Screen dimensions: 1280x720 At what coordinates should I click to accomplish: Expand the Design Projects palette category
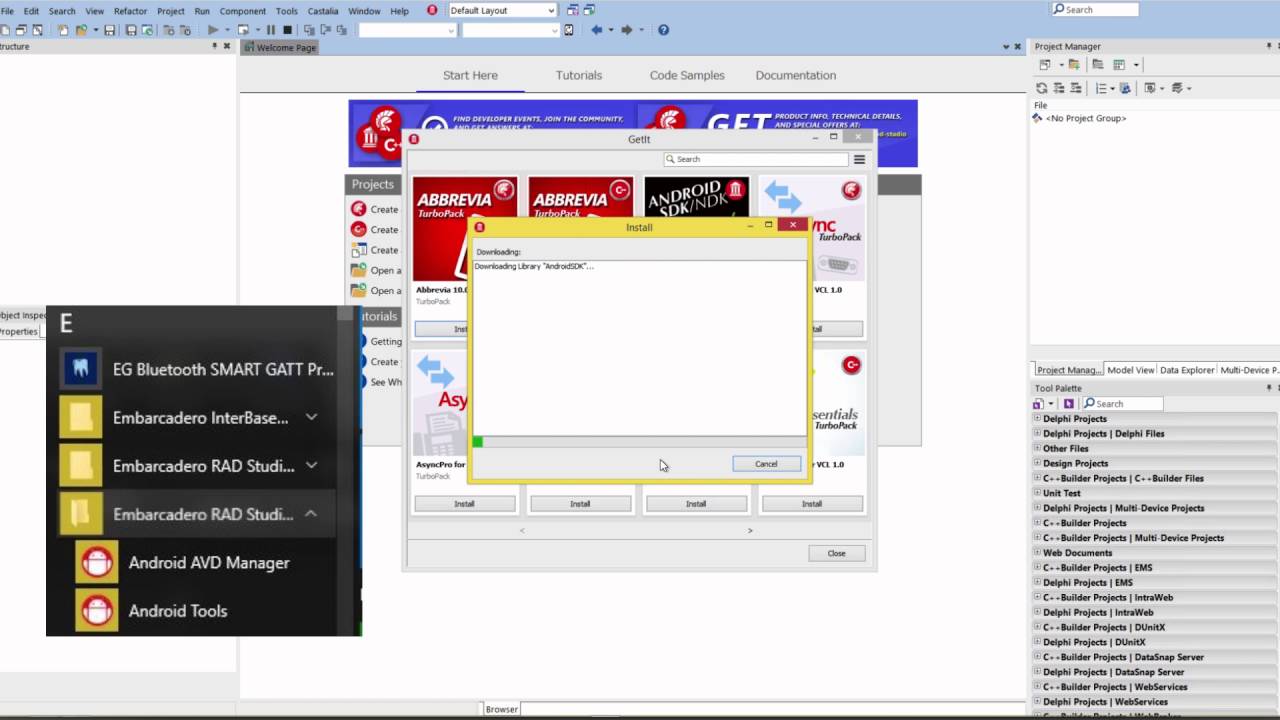click(1037, 464)
